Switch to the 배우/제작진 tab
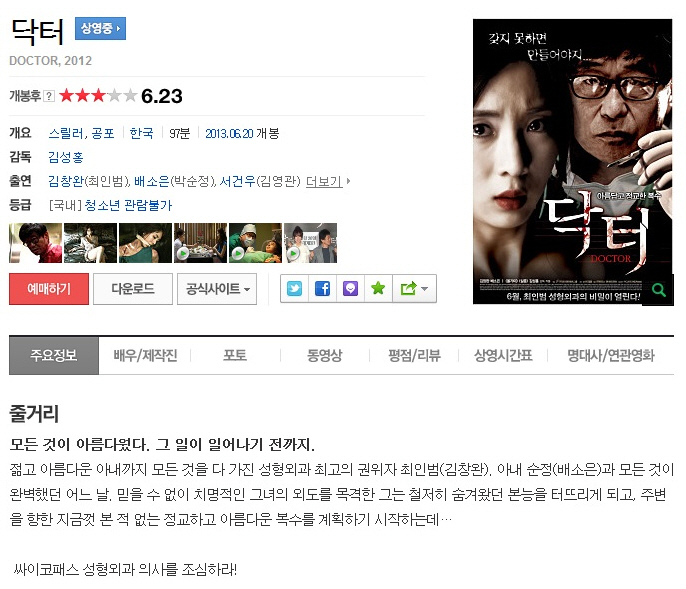 point(145,355)
